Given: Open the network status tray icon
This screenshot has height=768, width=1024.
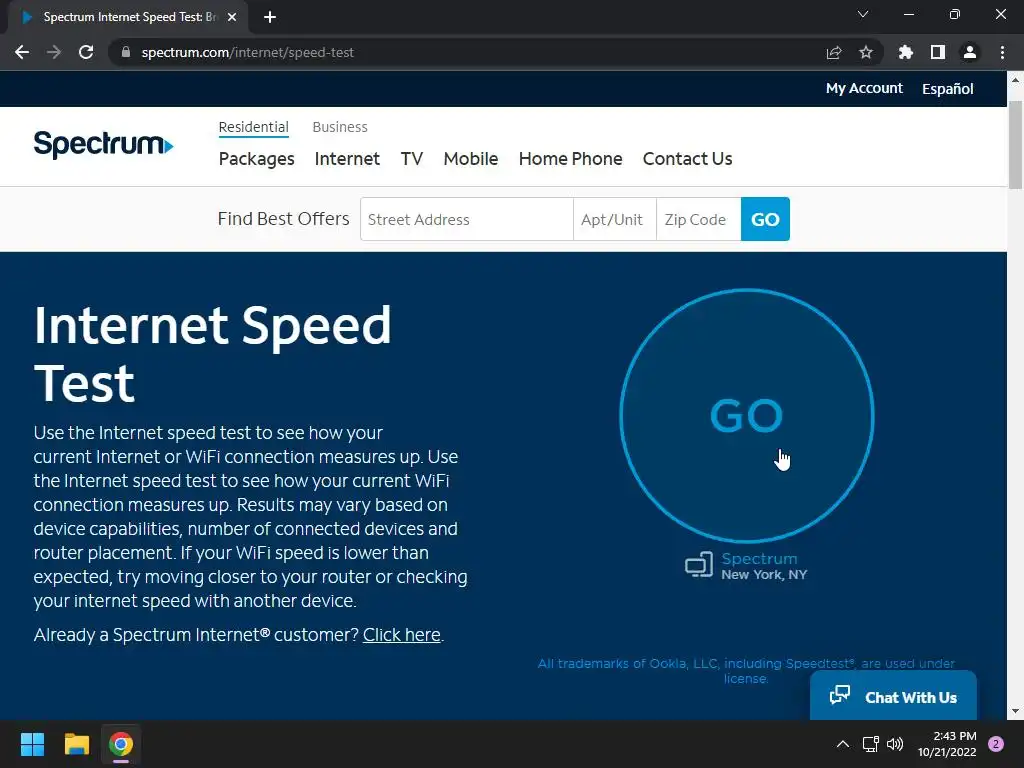Looking at the screenshot, I should [871, 744].
